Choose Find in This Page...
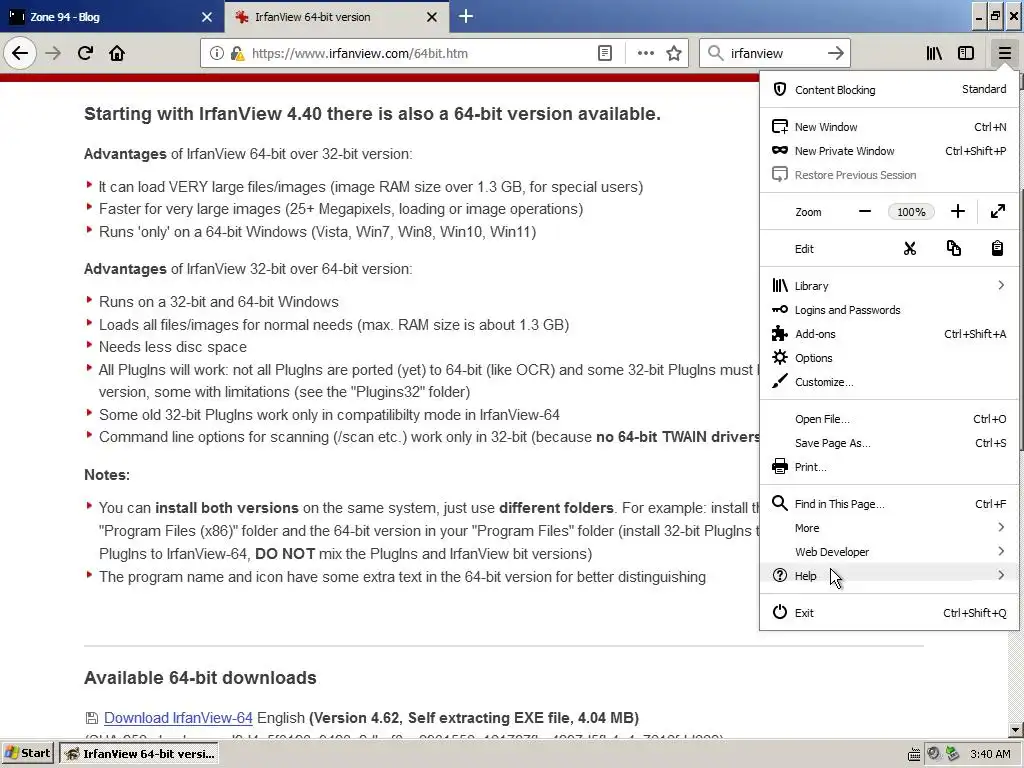Screen dimensions: 1024x768 click(889, 504)
